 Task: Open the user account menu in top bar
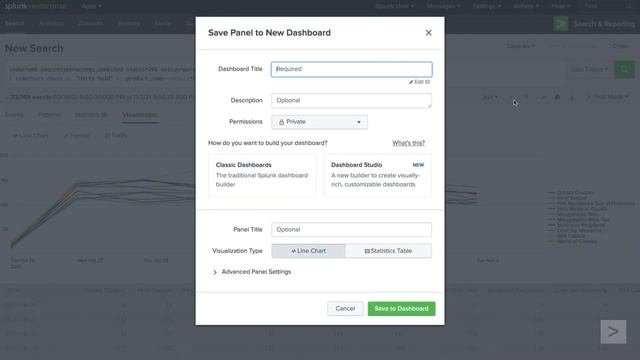(x=394, y=6)
